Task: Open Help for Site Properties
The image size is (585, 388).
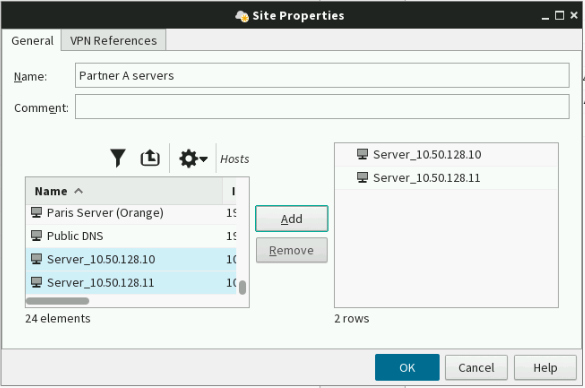Action: [545, 367]
